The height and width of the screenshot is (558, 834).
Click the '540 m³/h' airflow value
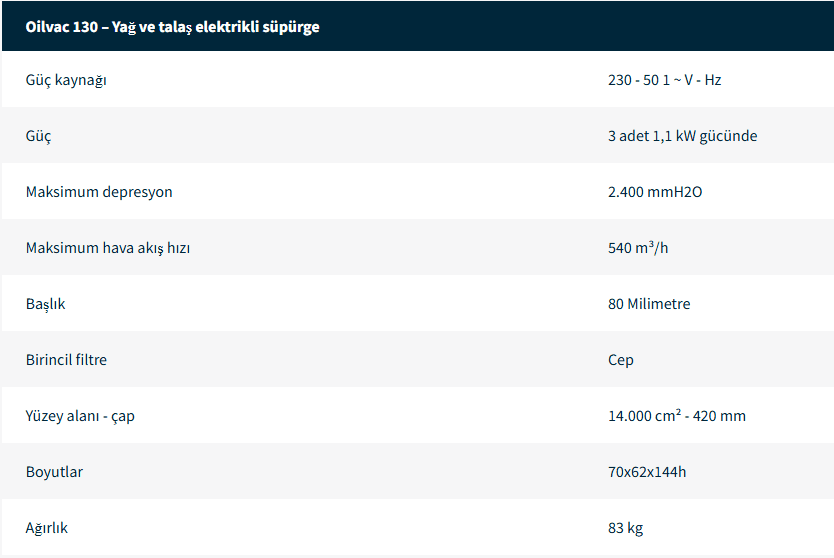pos(638,248)
